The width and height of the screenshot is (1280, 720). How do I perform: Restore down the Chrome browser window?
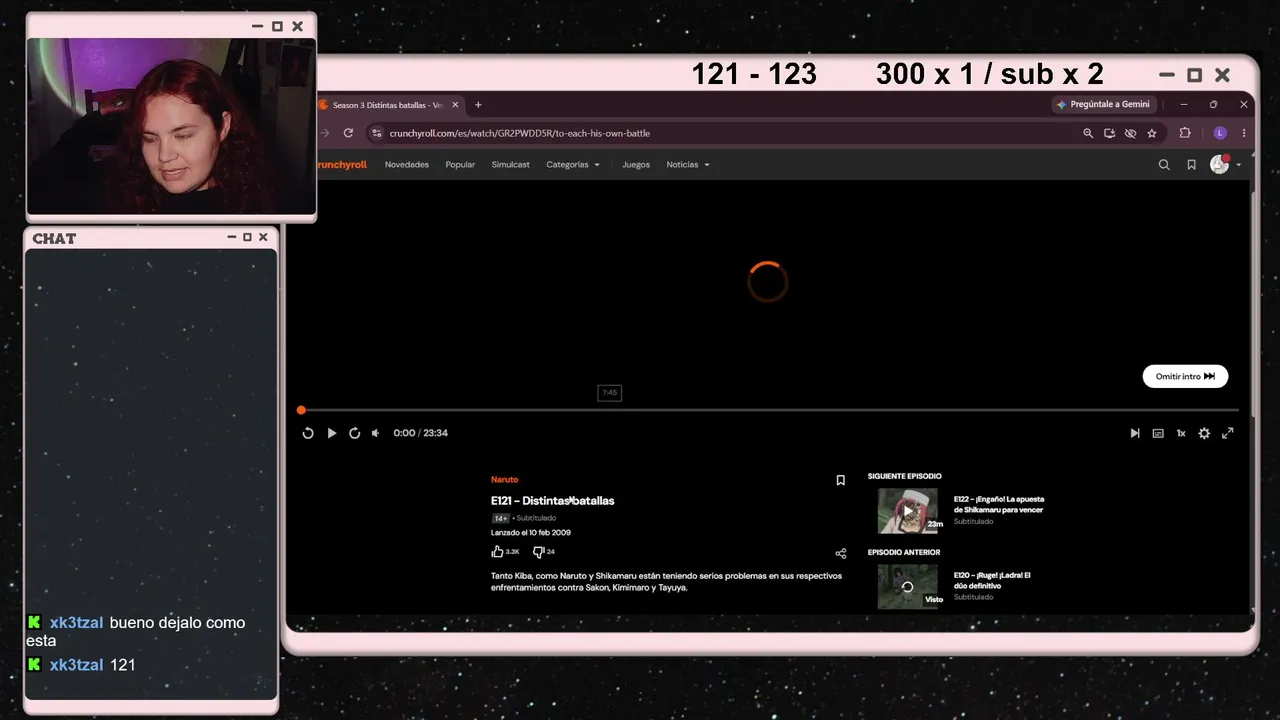coord(1214,104)
